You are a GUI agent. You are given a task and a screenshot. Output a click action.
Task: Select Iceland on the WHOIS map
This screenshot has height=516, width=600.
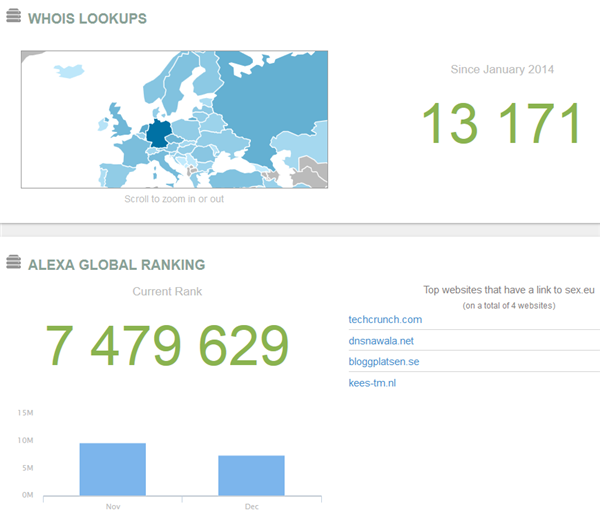coord(69,71)
